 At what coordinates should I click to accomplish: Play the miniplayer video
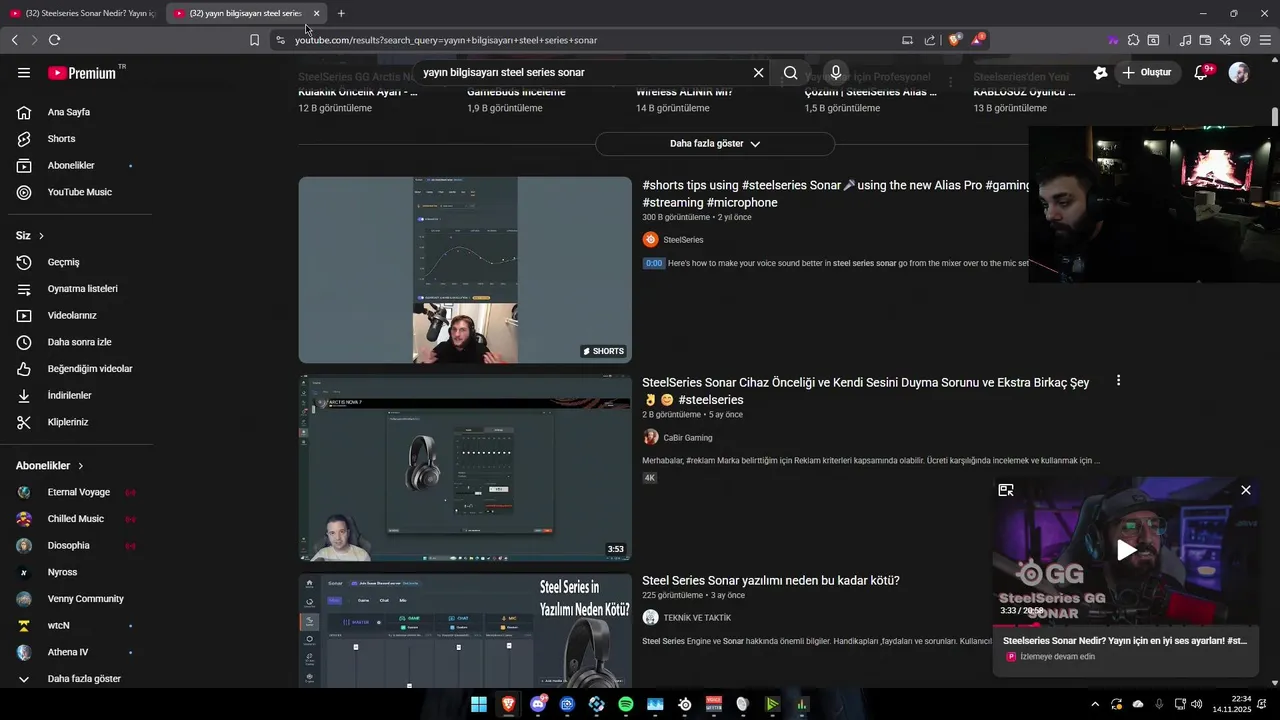pyautogui.click(x=1126, y=550)
